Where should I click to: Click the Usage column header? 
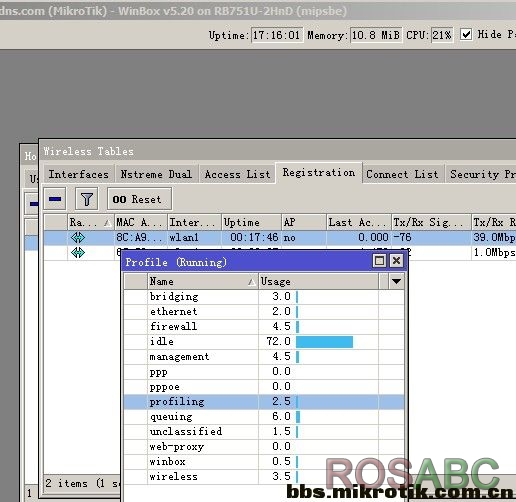318,281
